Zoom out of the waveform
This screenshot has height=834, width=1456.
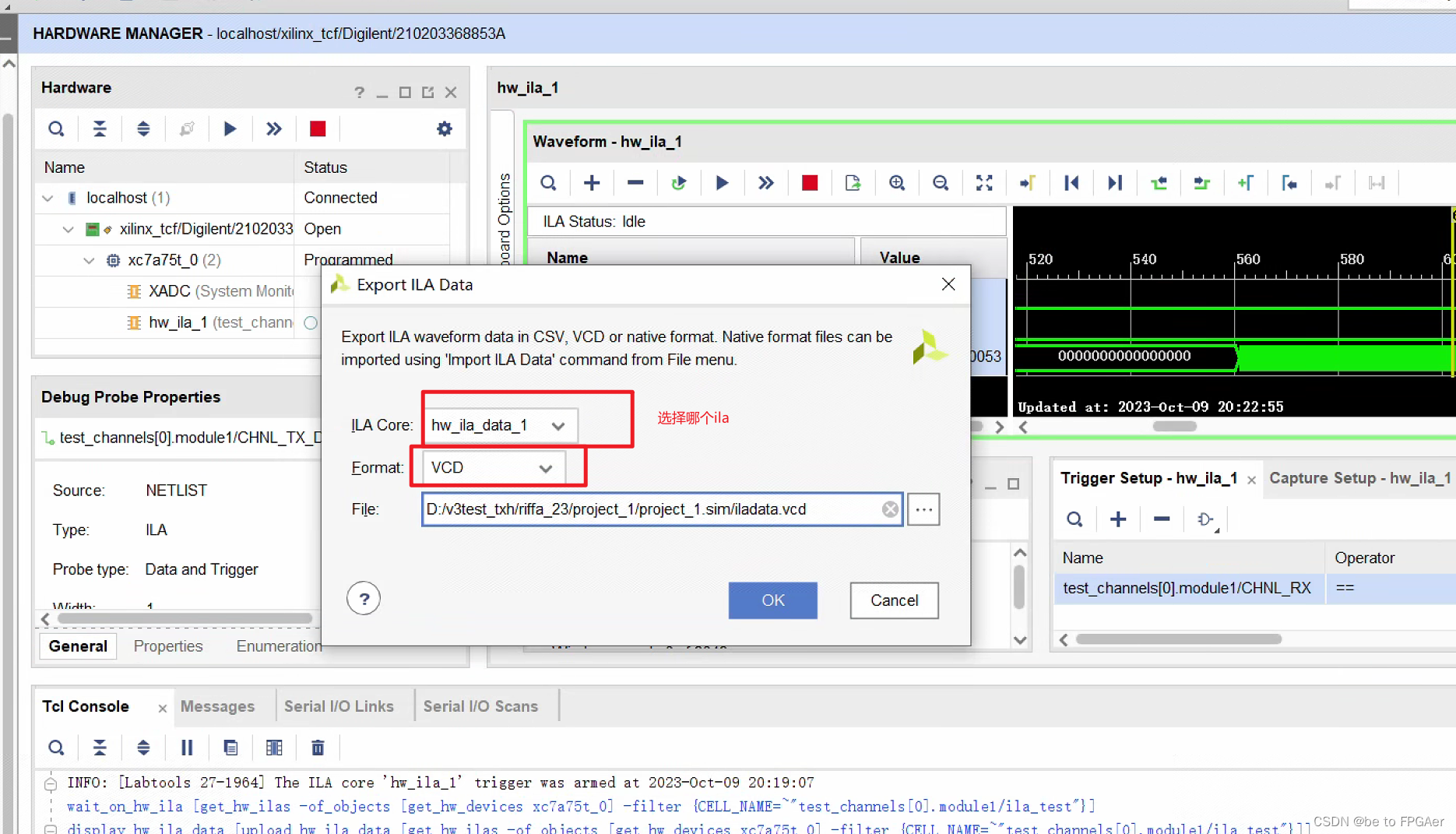tap(941, 182)
